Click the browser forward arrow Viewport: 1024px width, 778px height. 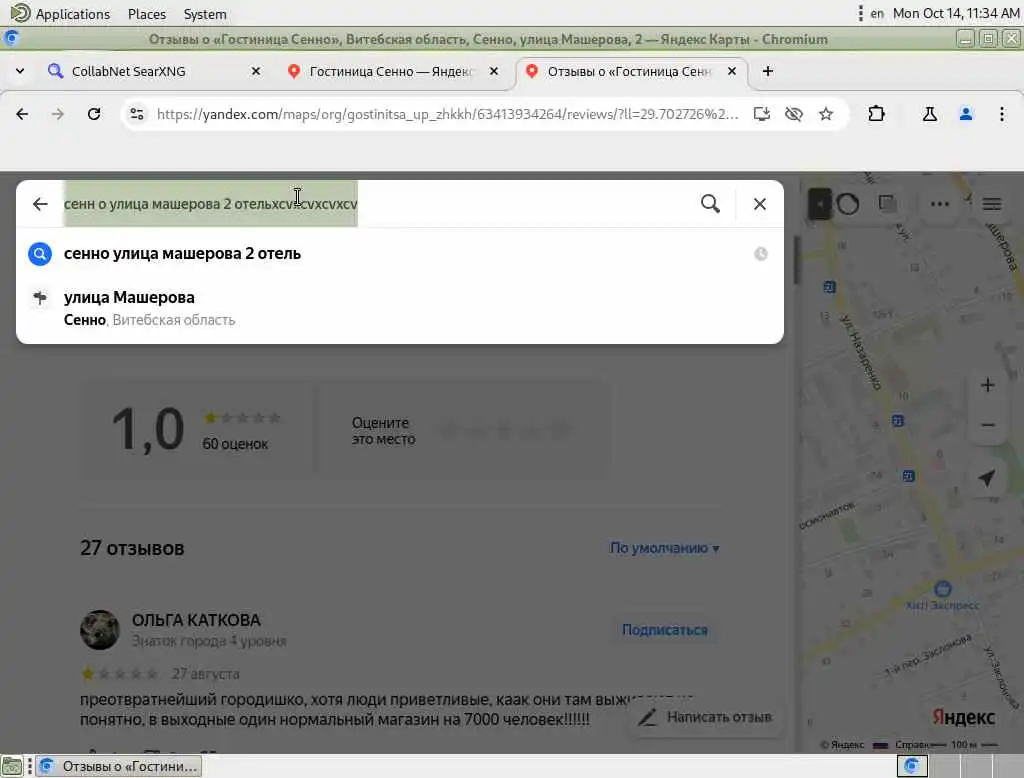click(x=58, y=114)
